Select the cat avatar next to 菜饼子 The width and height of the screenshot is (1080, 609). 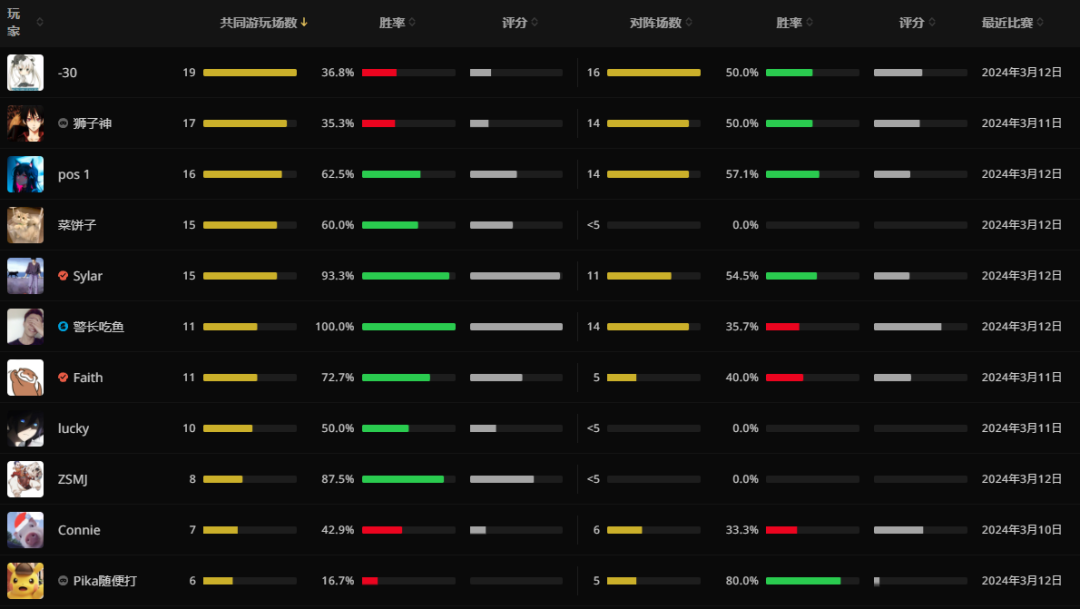tap(25, 225)
